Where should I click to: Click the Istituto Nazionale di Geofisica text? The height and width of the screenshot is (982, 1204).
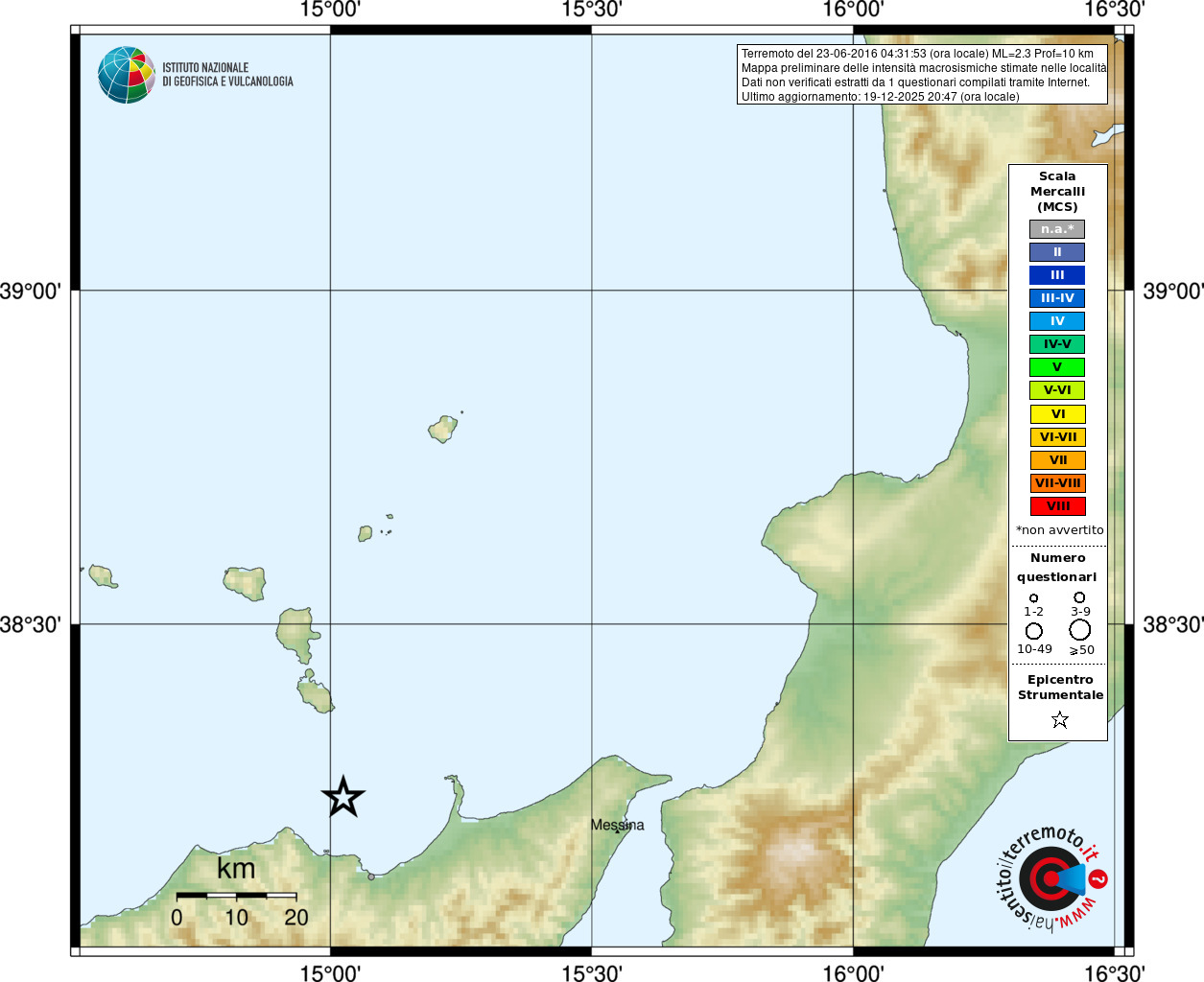(227, 75)
